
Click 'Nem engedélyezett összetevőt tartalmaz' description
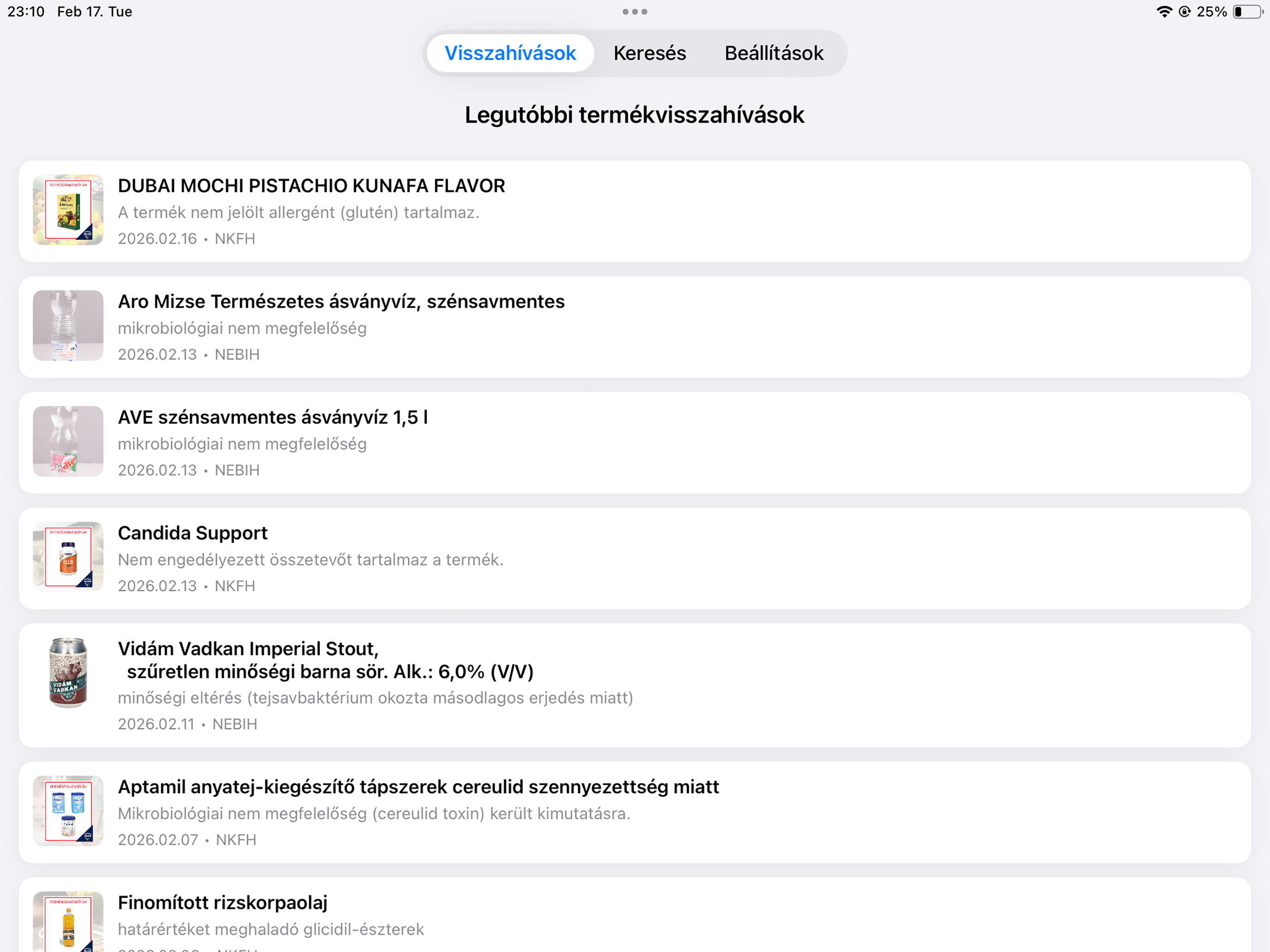311,559
